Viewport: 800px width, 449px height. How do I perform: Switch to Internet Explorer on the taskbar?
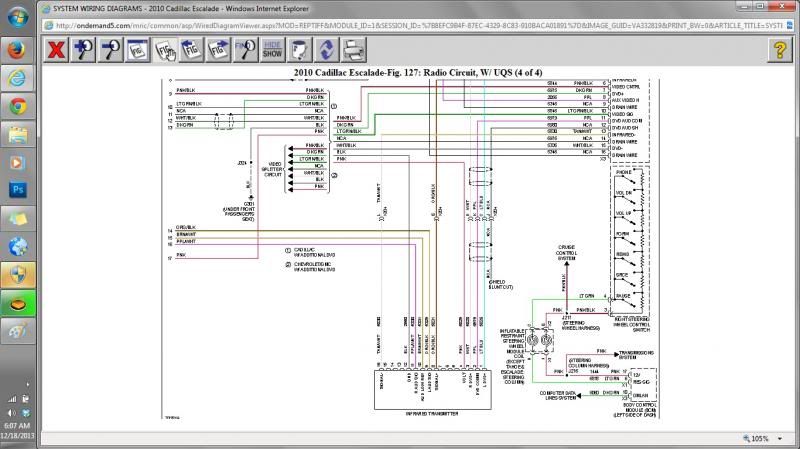click(17, 78)
